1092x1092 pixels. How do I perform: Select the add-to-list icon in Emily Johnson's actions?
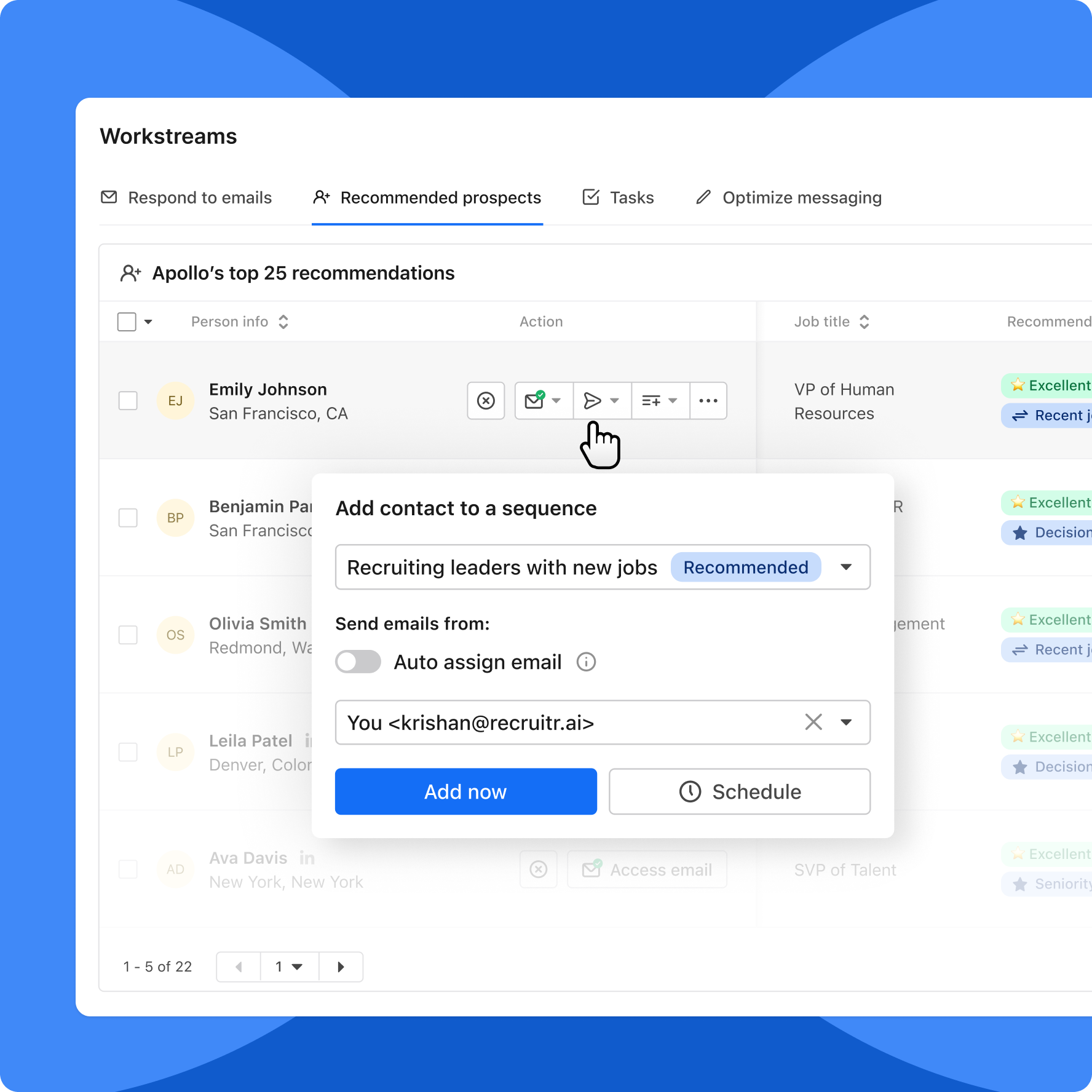(x=651, y=400)
